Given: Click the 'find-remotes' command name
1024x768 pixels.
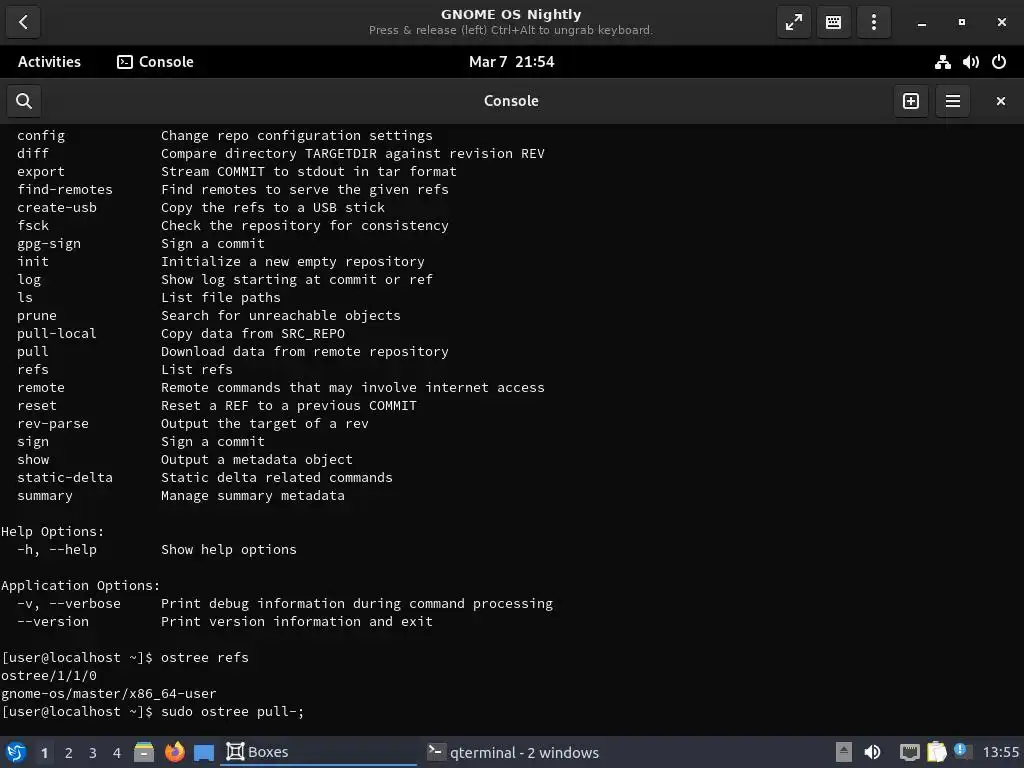Looking at the screenshot, I should tap(65, 189).
